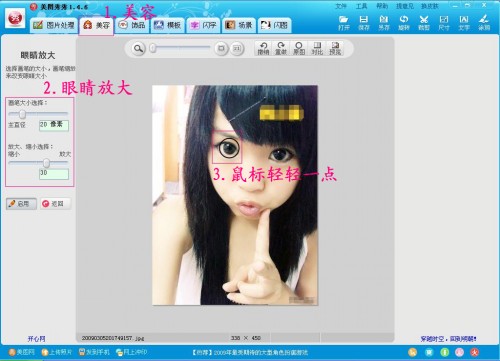Screen dimensions: 500x361
Task: Click the bottom-right promotional text link
Action: (x=448, y=339)
